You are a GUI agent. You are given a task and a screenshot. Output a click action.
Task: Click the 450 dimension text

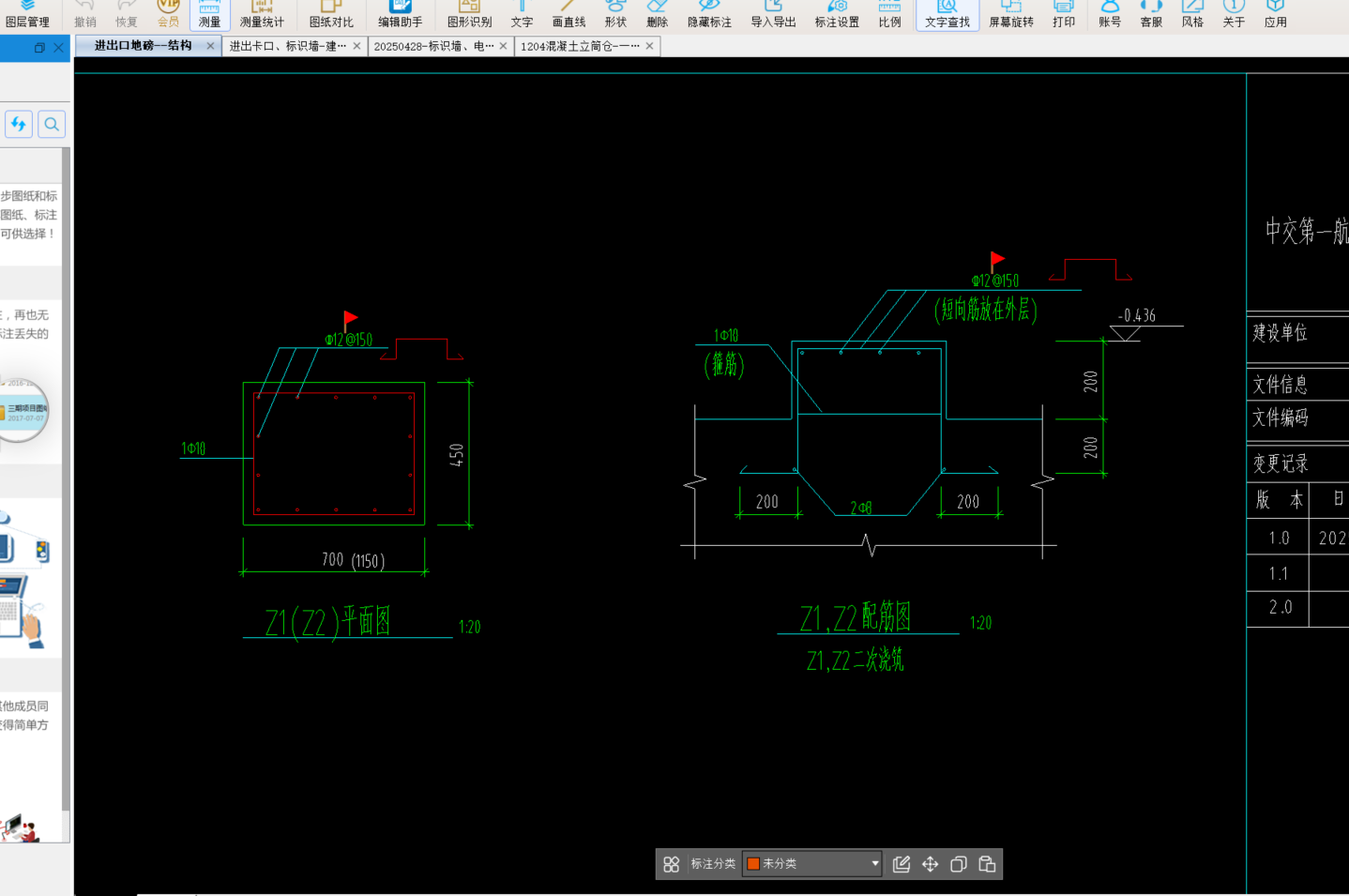[457, 455]
